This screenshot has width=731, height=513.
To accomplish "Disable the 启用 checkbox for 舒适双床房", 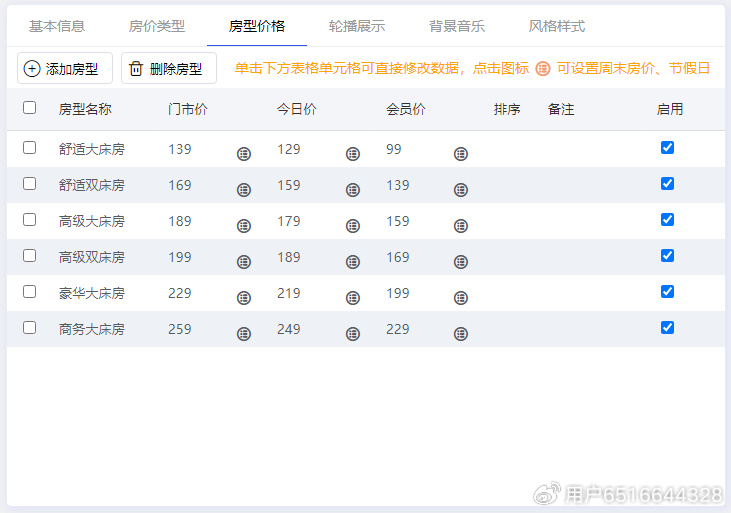I will 667,183.
